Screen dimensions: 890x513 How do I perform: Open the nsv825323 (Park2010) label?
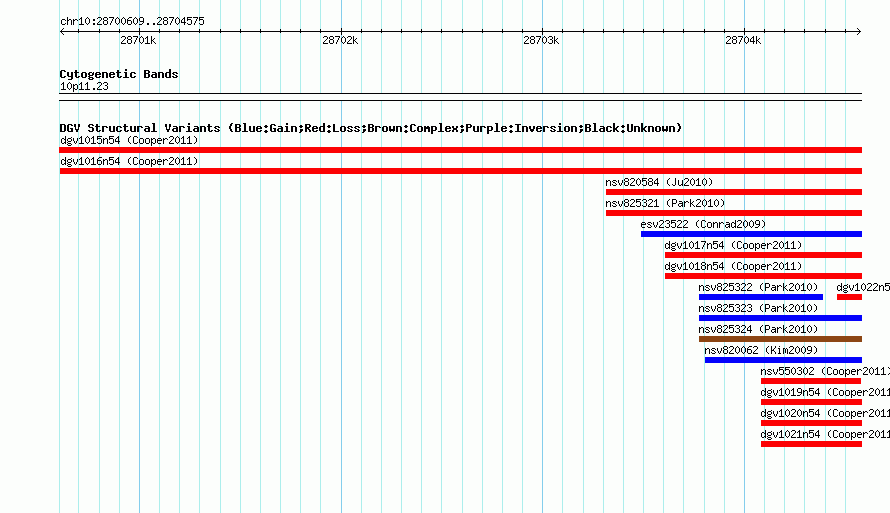[x=758, y=308]
